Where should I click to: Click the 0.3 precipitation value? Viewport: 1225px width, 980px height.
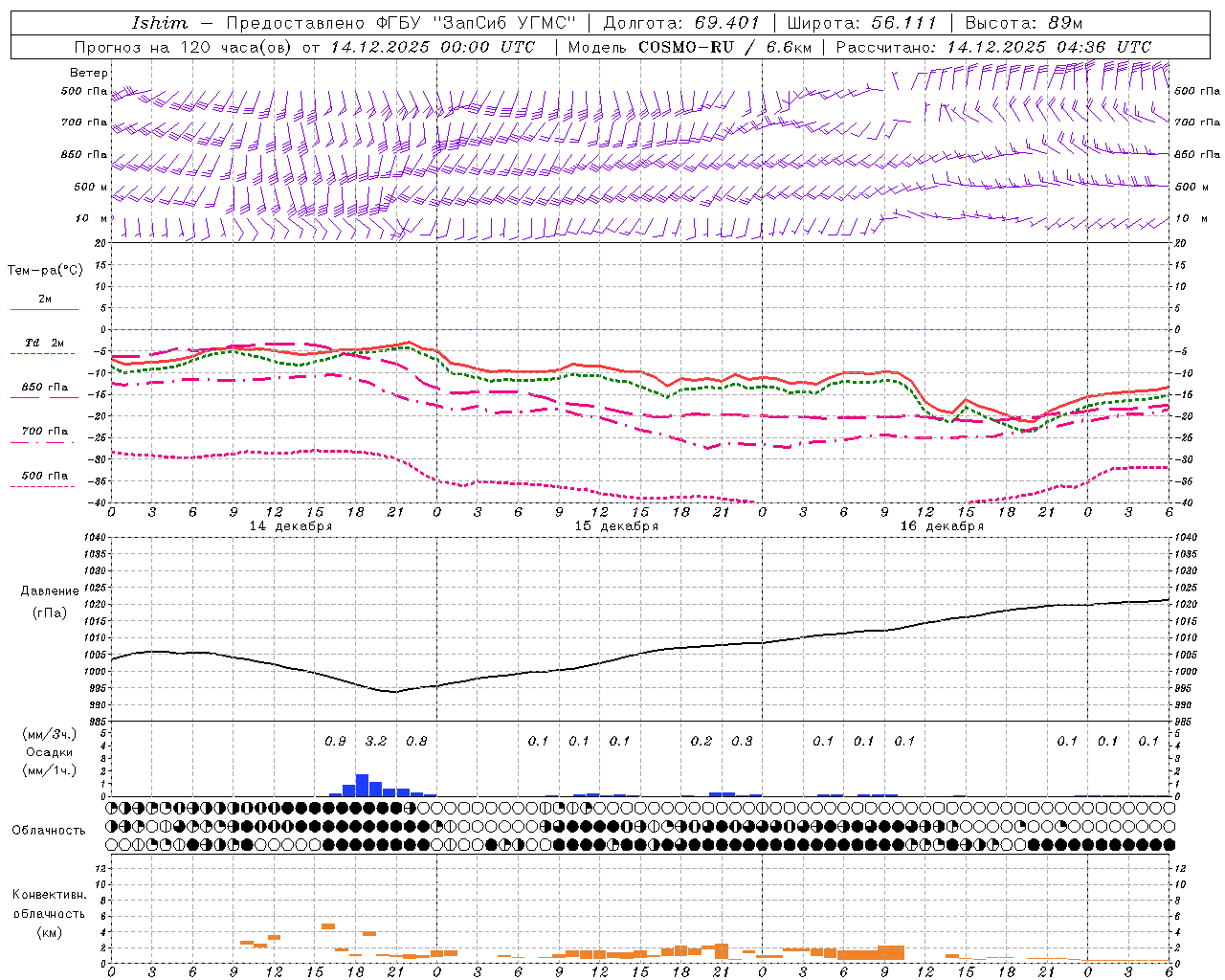point(742,741)
